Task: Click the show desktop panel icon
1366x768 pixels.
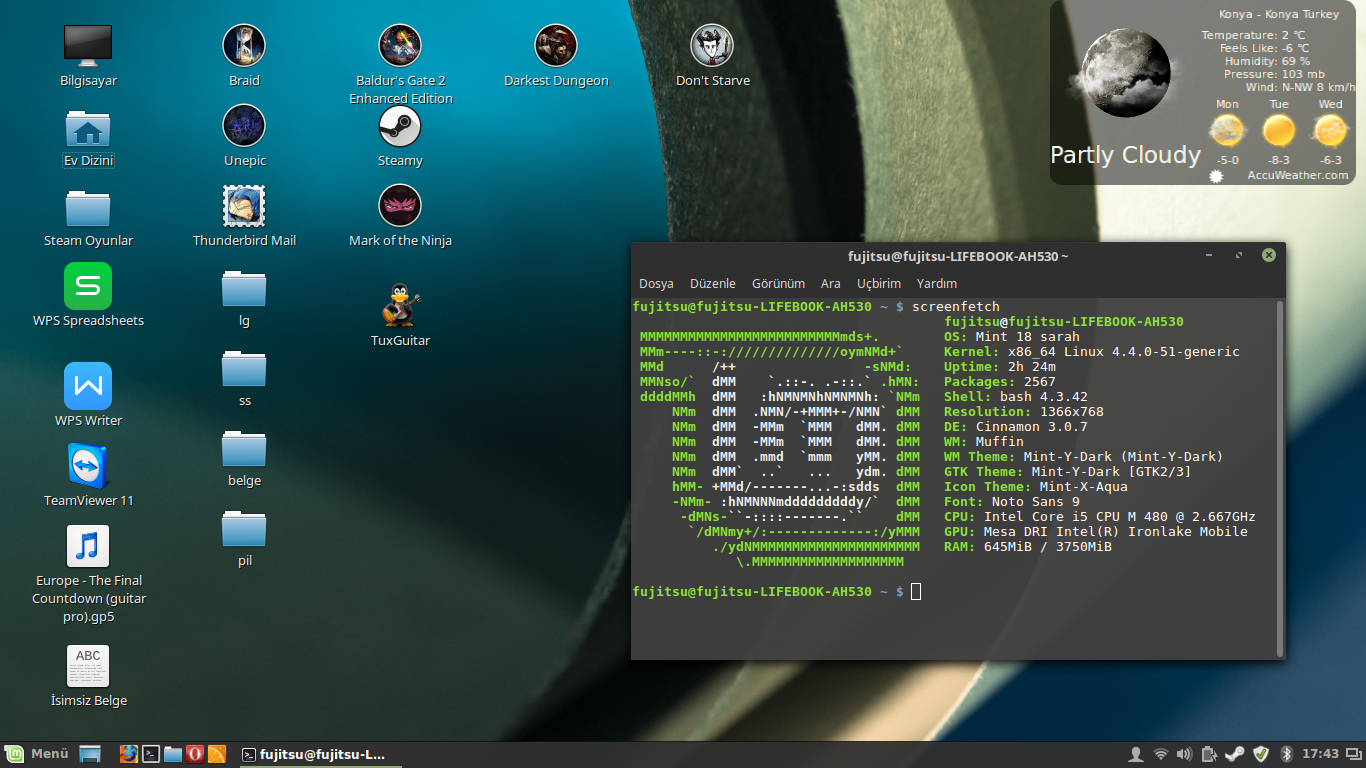Action: pos(91,754)
